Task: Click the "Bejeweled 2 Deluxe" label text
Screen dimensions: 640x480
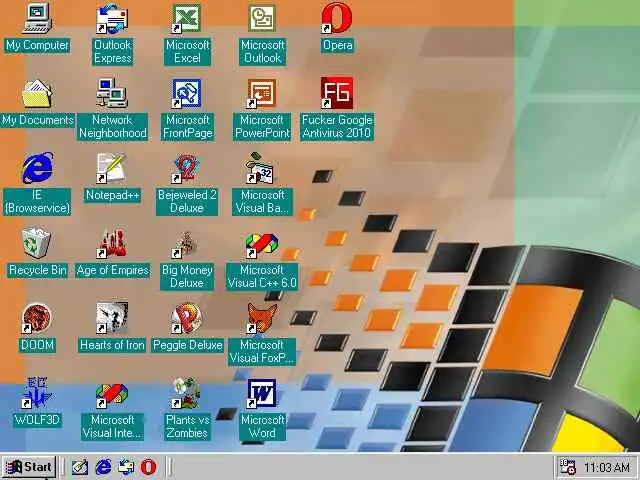Action: point(187,202)
